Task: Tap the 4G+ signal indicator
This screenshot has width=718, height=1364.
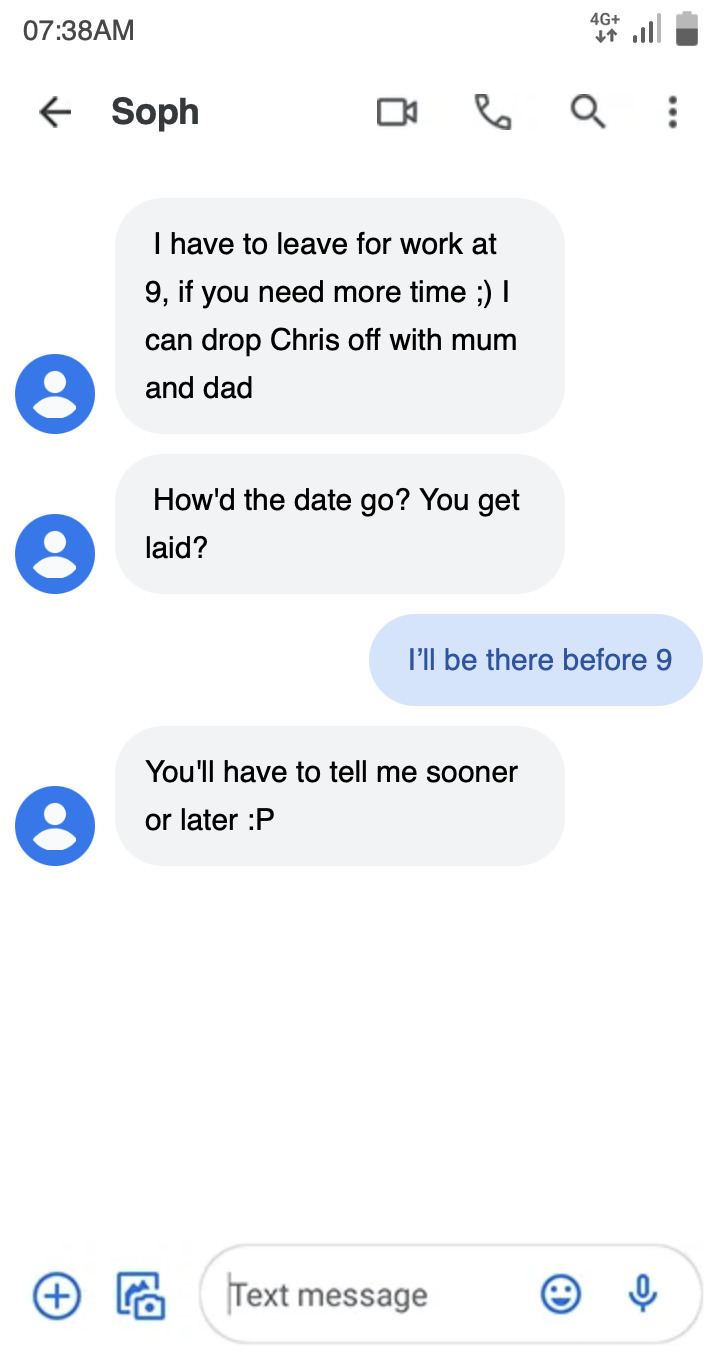Action: coord(606,28)
